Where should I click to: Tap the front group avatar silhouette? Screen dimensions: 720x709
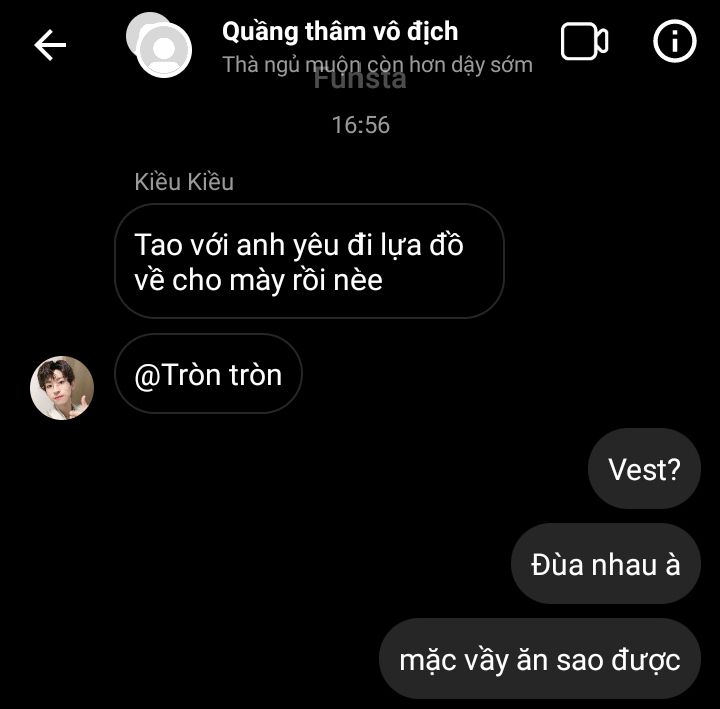coord(164,49)
